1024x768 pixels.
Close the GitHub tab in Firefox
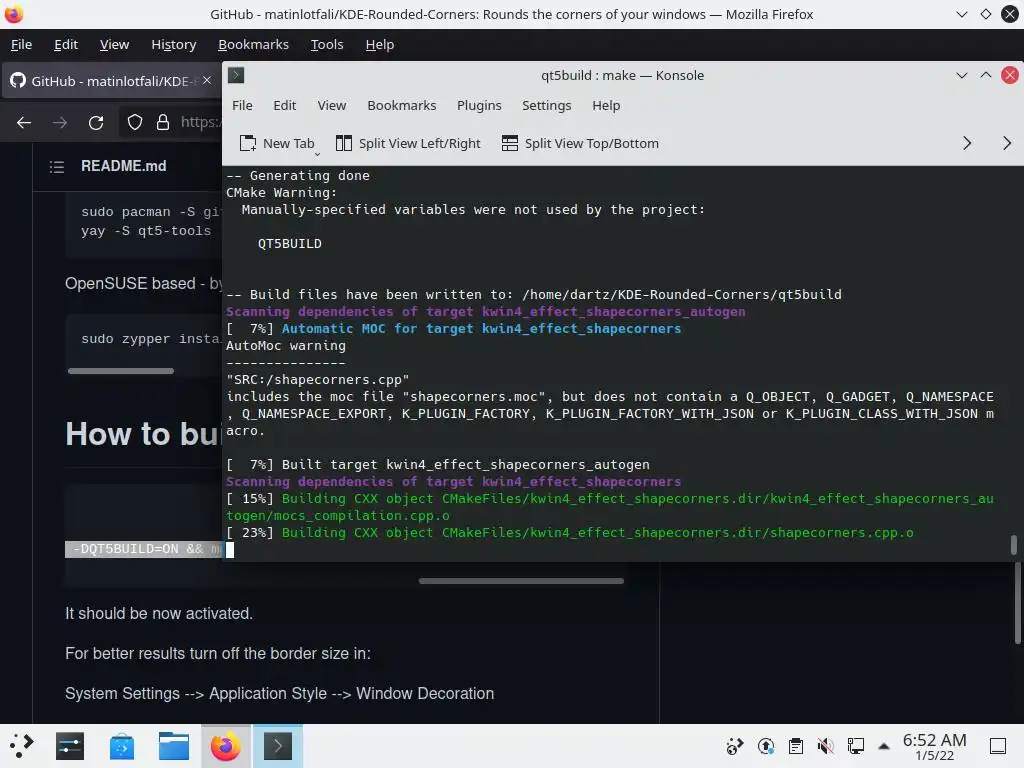click(206, 80)
